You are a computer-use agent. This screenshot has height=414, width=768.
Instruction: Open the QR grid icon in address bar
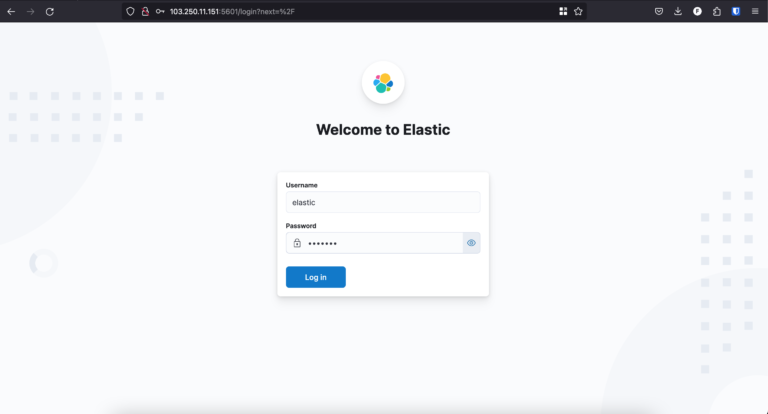click(x=563, y=11)
